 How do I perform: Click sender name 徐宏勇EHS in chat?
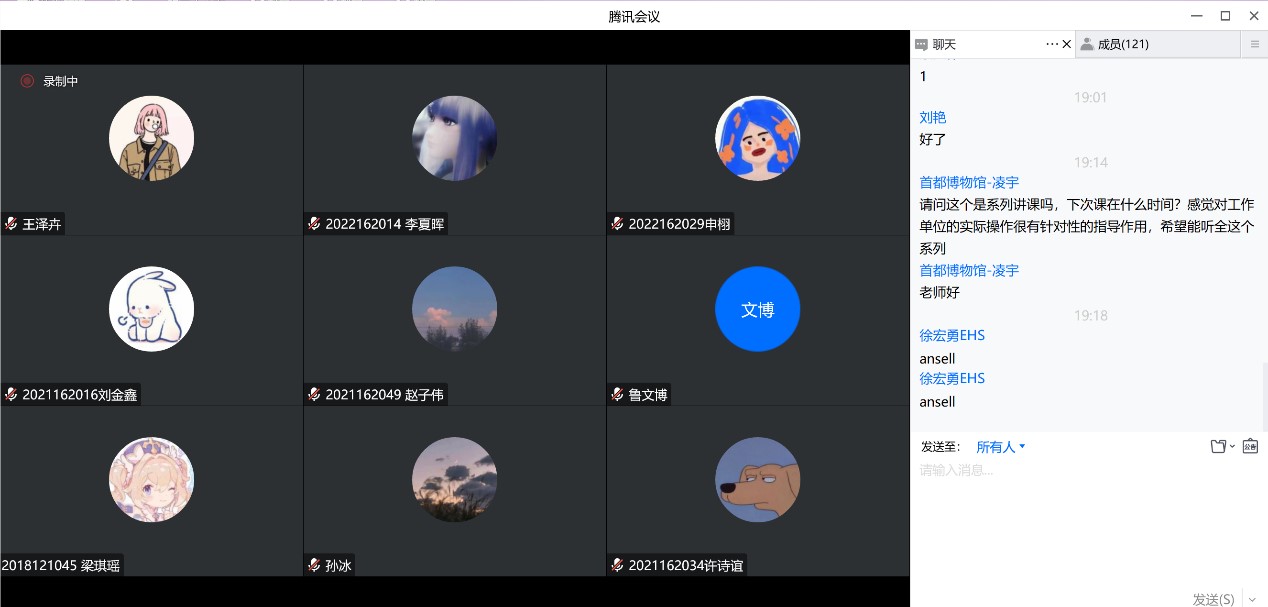952,335
